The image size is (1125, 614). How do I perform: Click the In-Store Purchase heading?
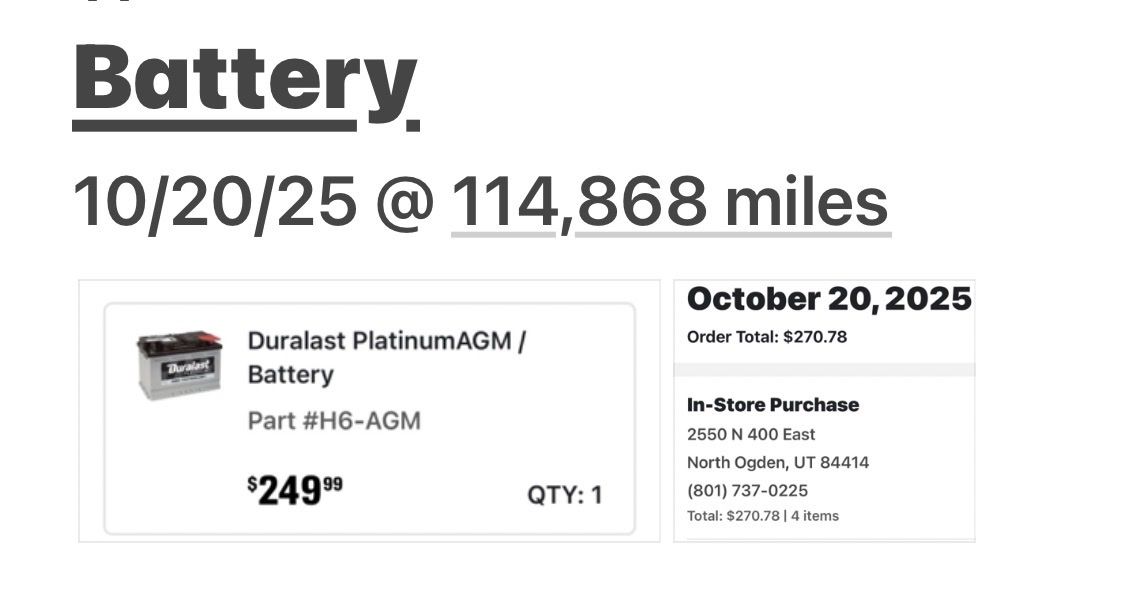pyautogui.click(x=773, y=405)
